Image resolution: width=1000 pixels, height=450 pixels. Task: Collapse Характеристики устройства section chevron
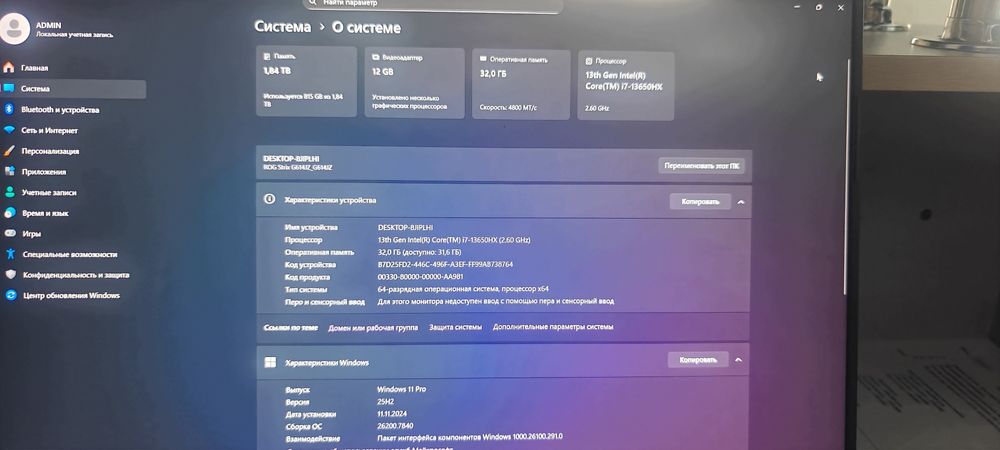740,201
